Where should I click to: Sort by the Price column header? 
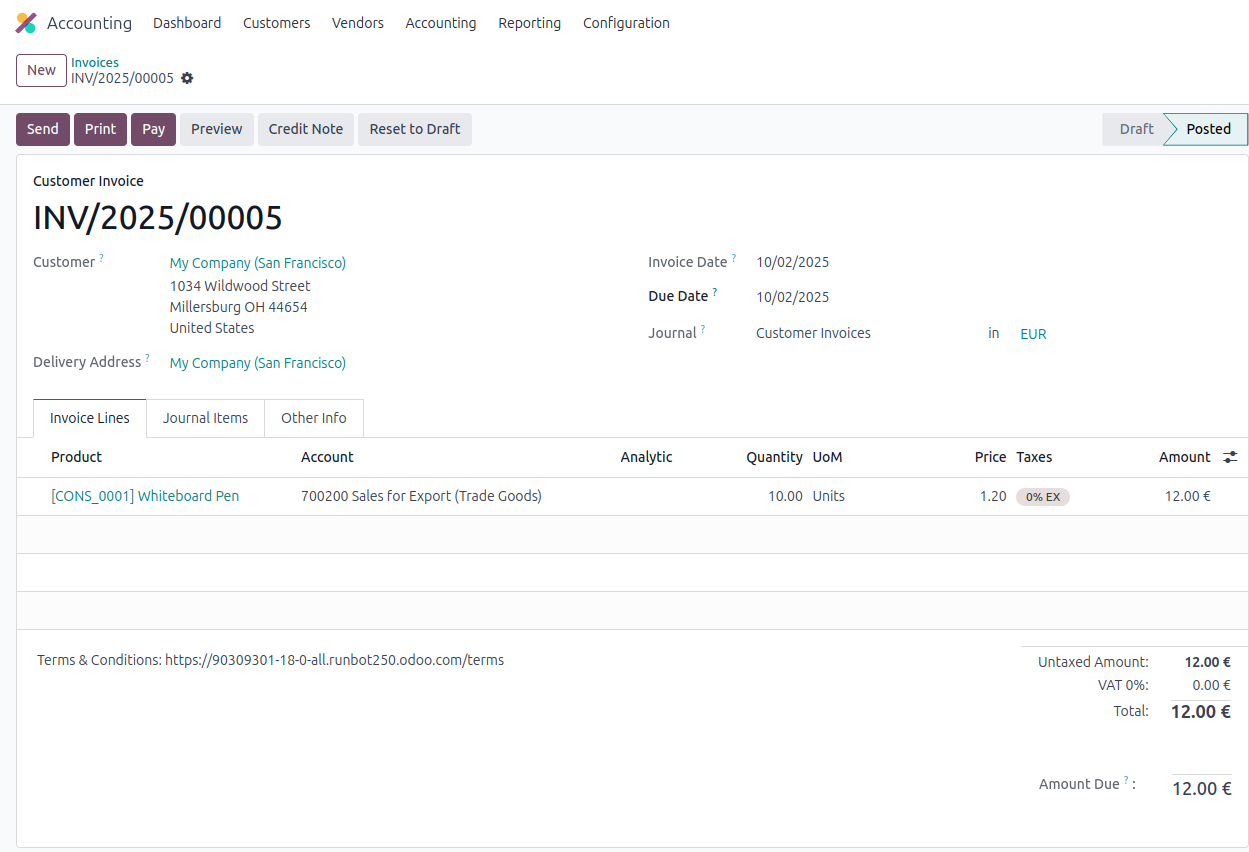click(990, 457)
